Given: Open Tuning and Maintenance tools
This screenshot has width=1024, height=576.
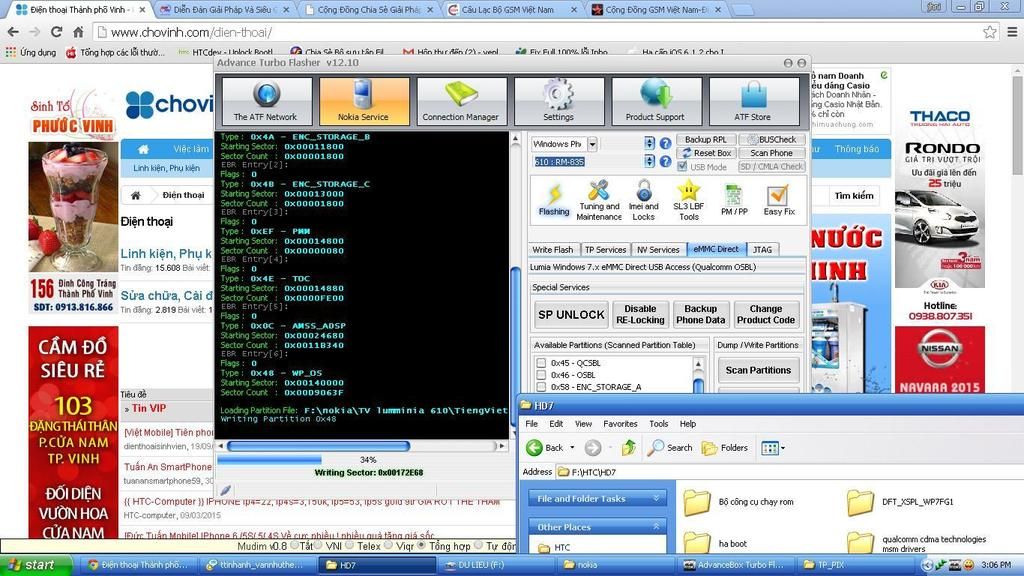Looking at the screenshot, I should 599,200.
